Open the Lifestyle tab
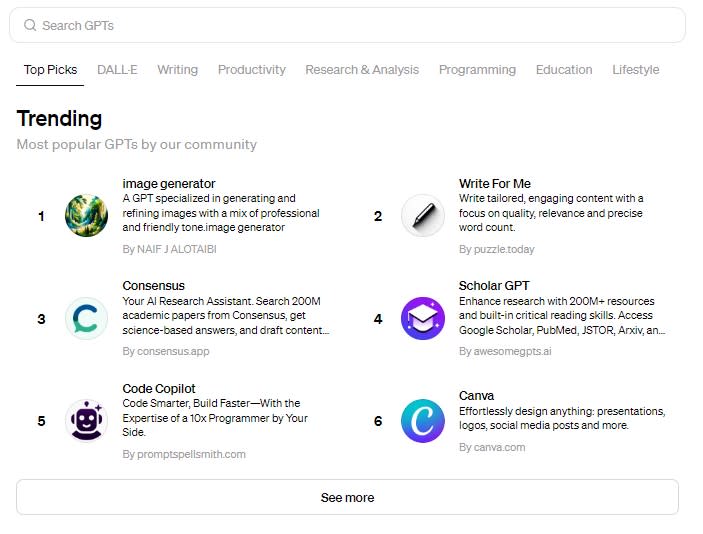This screenshot has height=534, width=703. 636,70
